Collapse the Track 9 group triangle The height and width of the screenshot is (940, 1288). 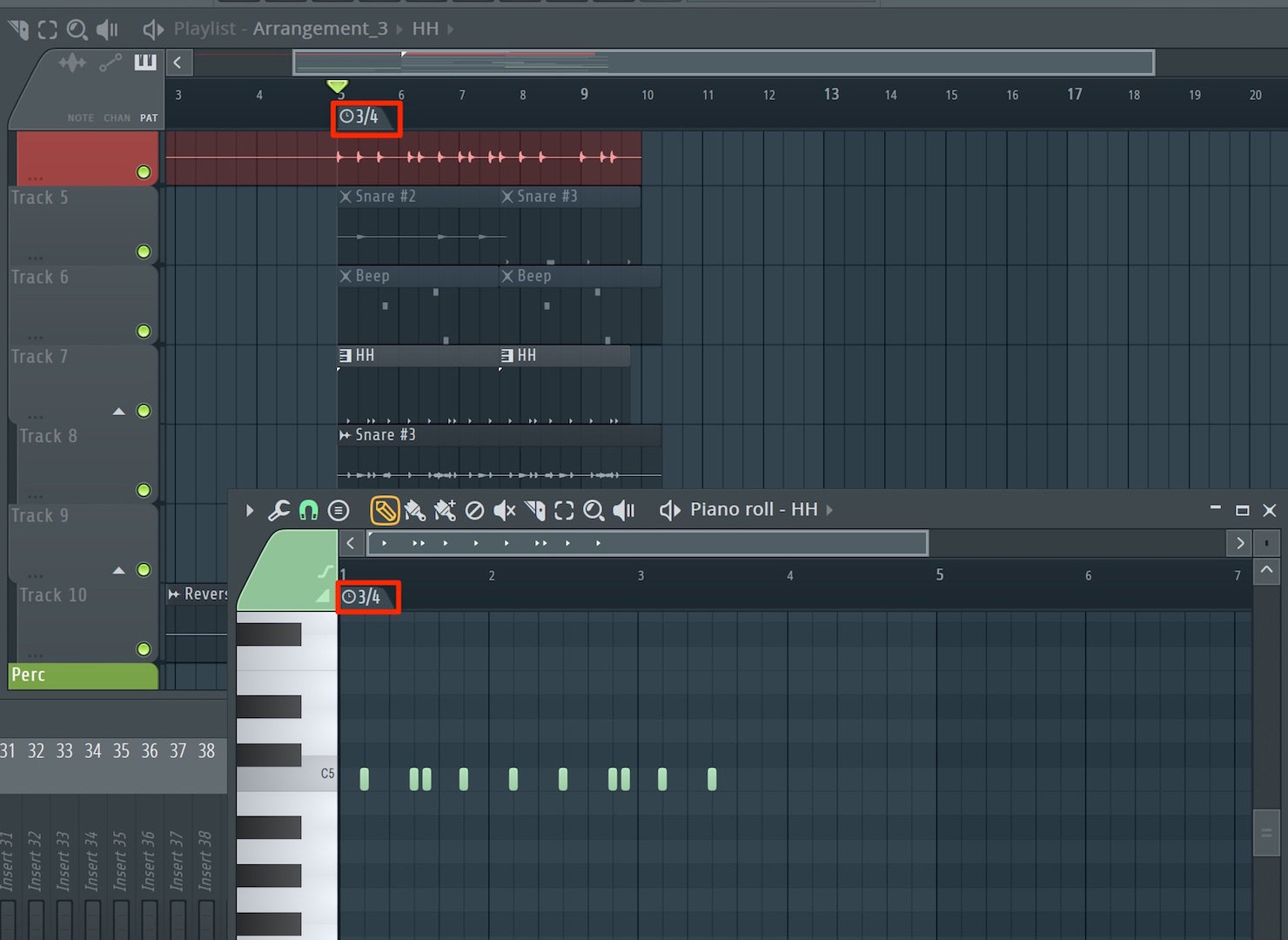(119, 571)
